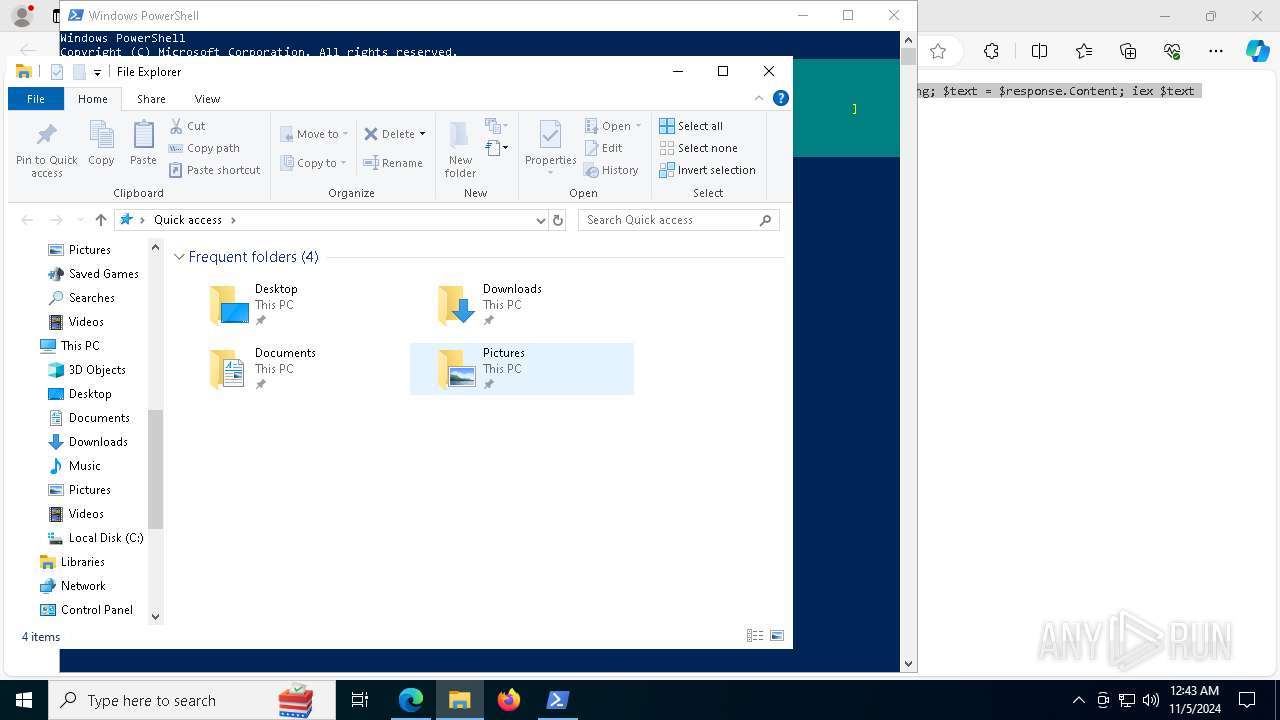
Task: Select the Desktop frequent folder
Action: click(294, 305)
